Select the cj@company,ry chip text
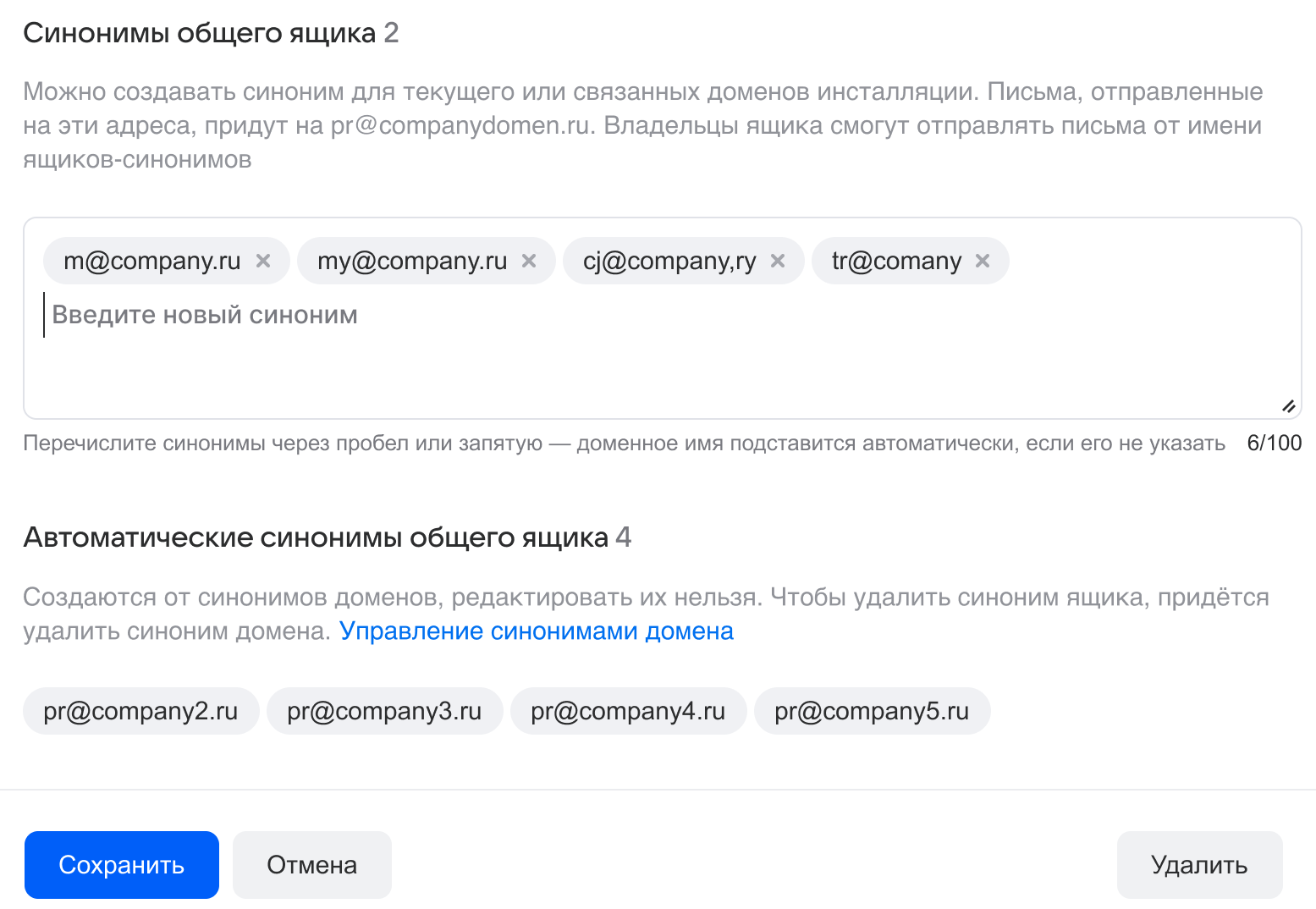 [669, 261]
